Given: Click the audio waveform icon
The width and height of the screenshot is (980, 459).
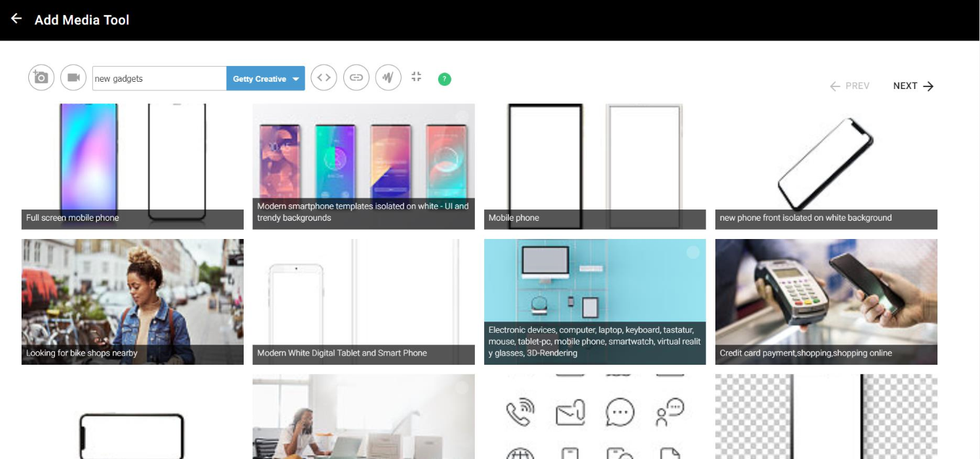Looking at the screenshot, I should pyautogui.click(x=388, y=78).
